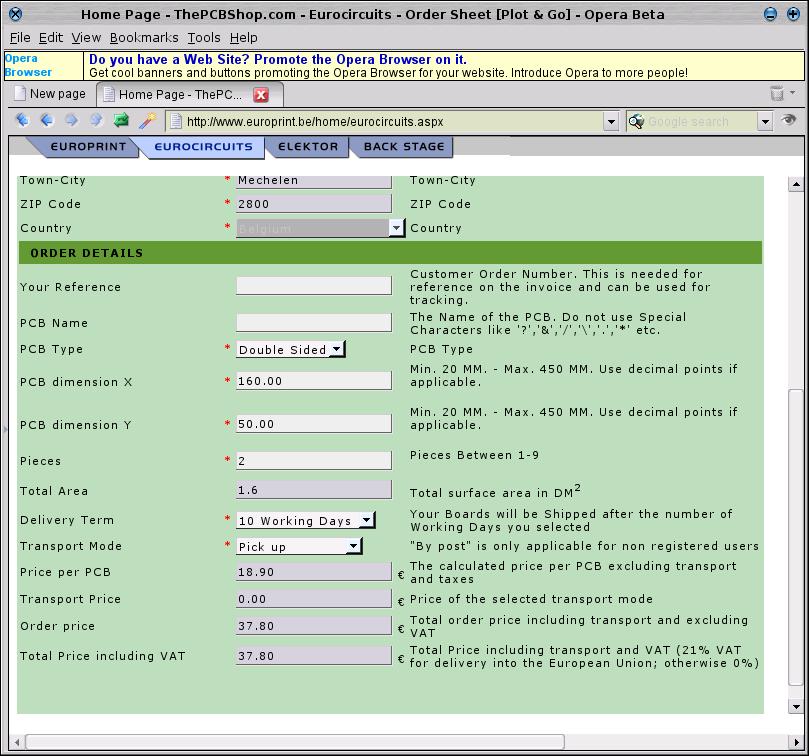
Task: Open the Tools menu
Action: [x=204, y=38]
